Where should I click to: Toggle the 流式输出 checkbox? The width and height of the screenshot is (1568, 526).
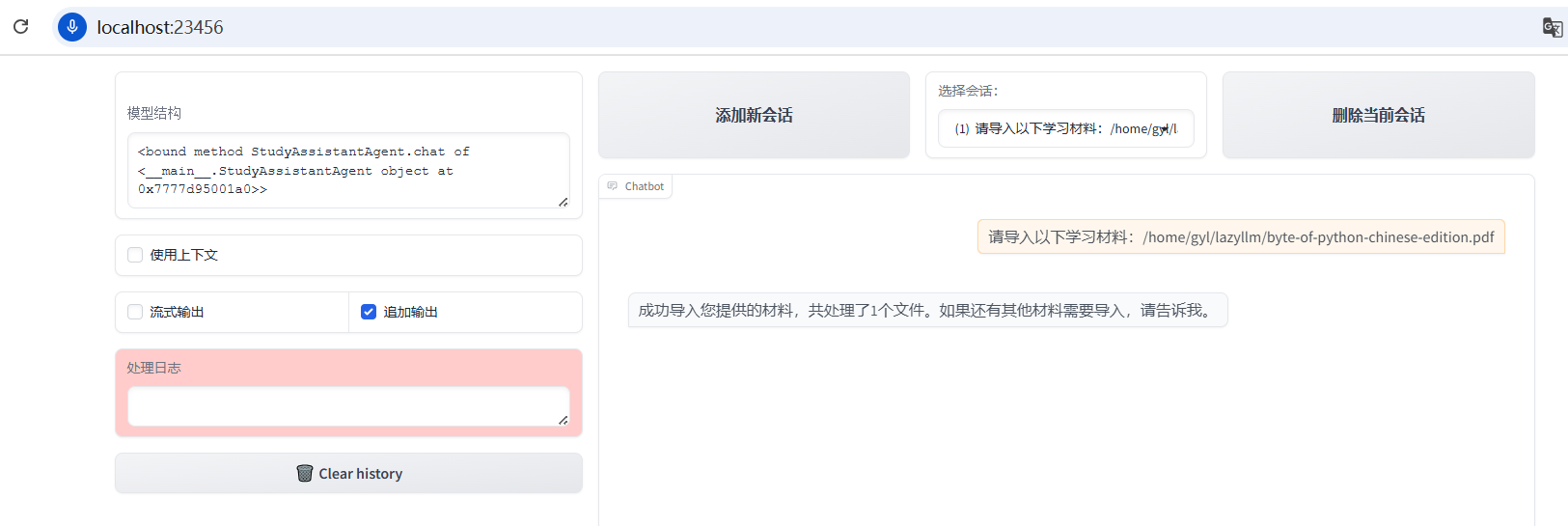click(135, 312)
